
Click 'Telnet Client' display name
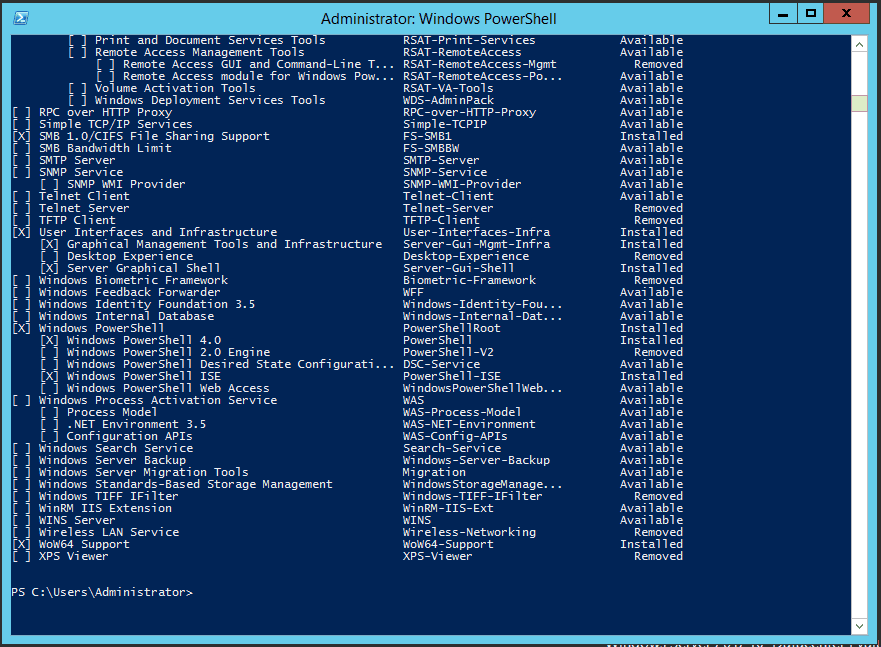click(x=84, y=196)
